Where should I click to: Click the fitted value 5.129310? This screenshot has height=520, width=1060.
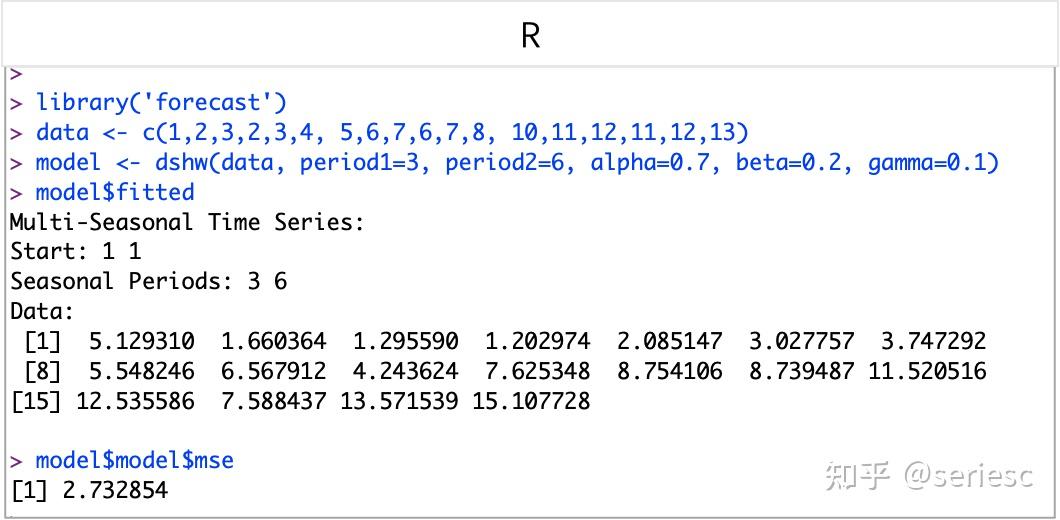141,341
